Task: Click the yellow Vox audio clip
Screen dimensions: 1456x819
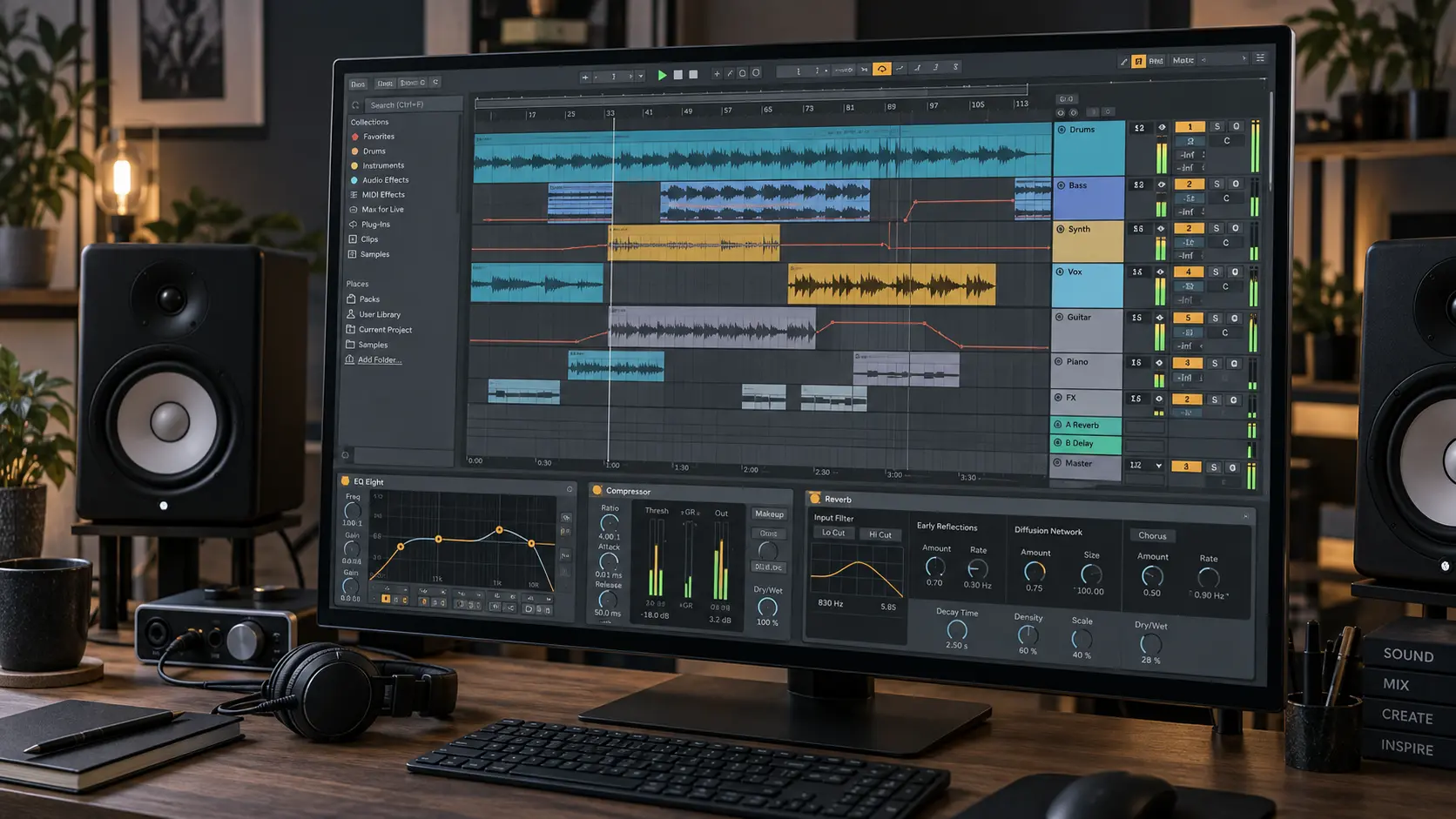Action: [891, 285]
